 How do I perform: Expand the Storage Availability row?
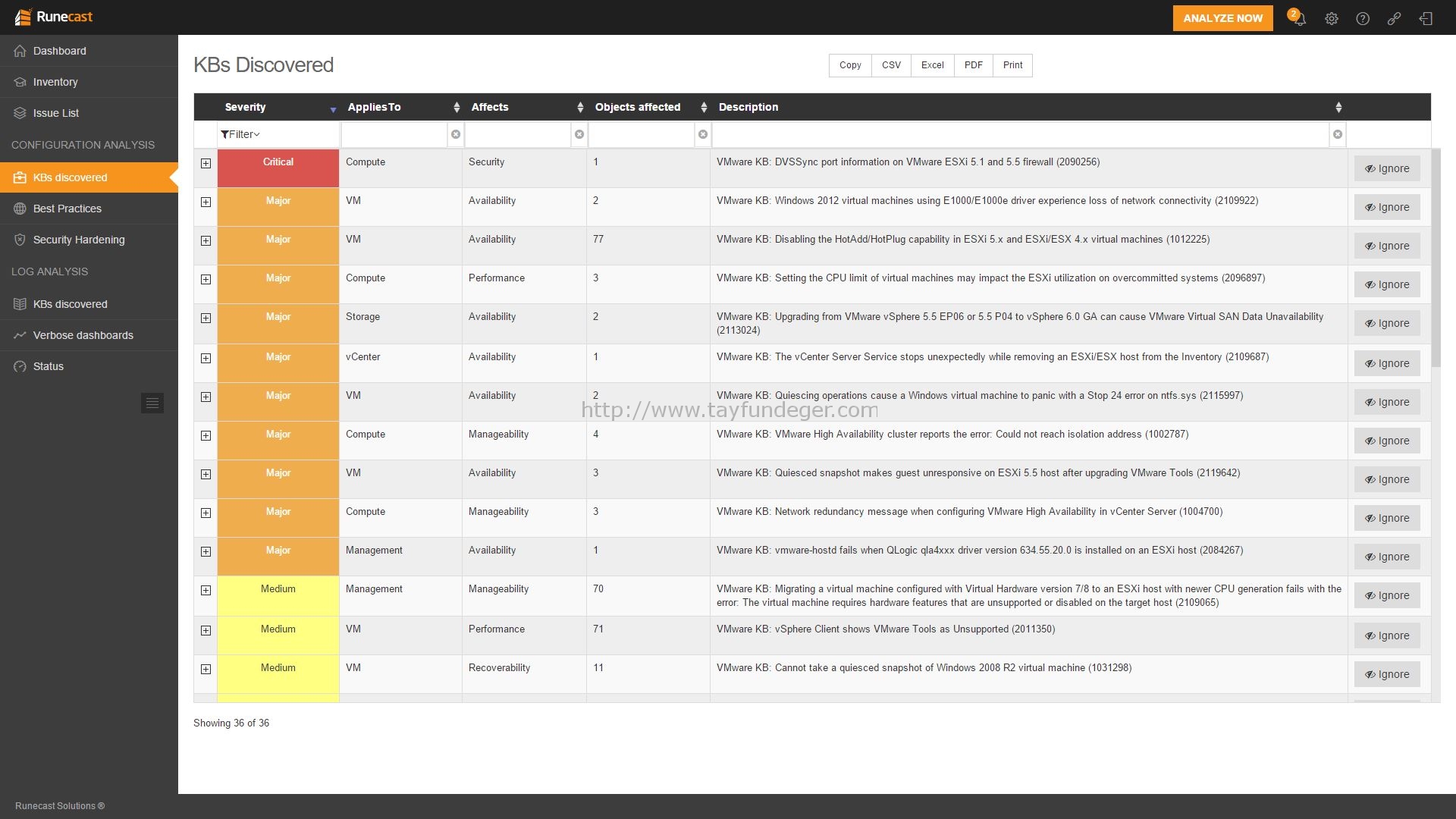[206, 318]
